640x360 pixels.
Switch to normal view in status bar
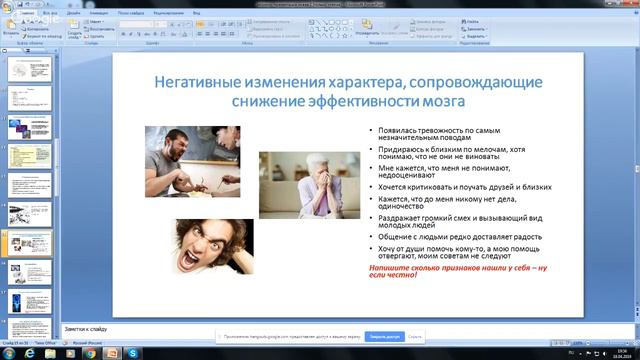pos(555,343)
